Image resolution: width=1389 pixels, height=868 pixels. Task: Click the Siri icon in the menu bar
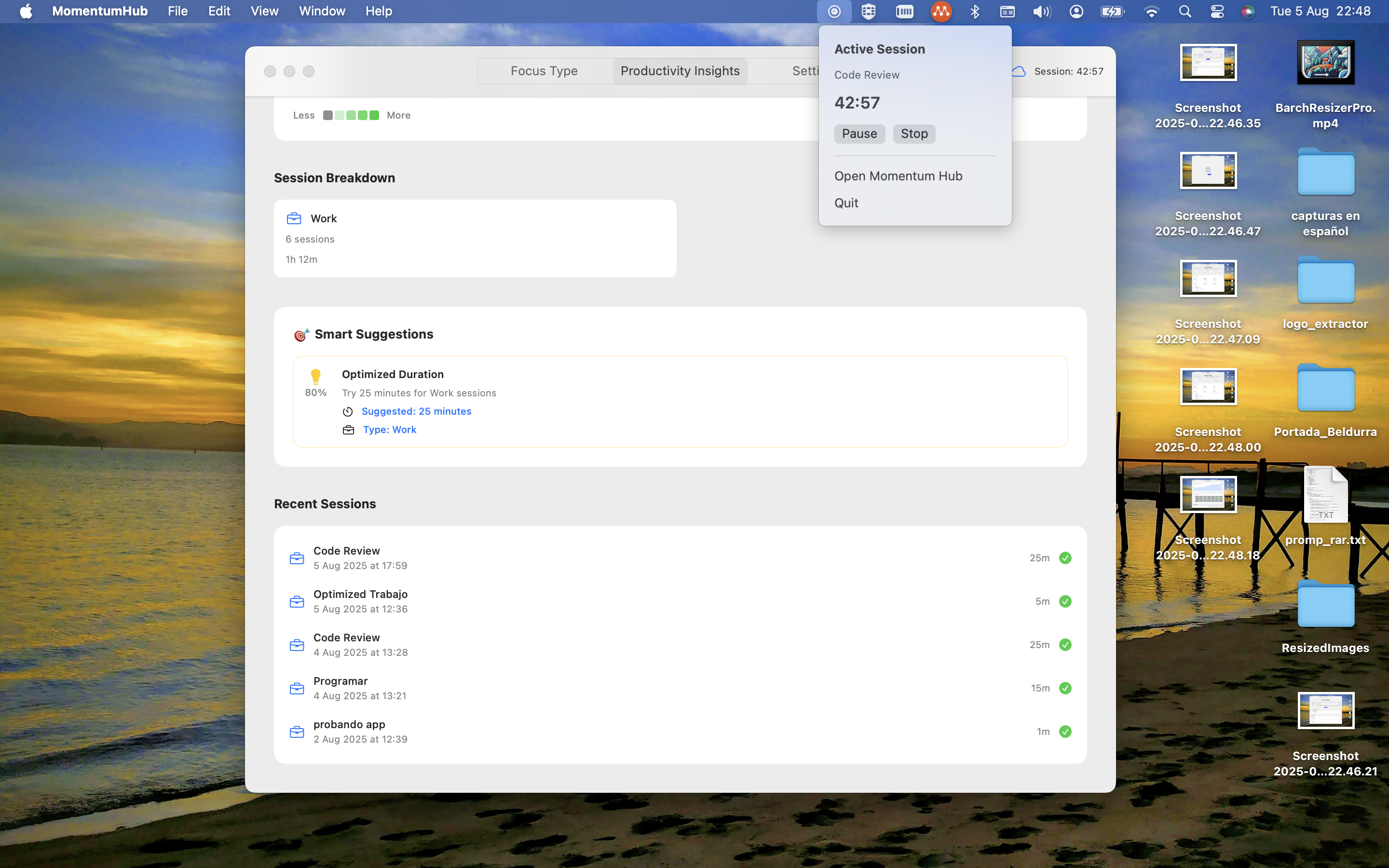[1248, 12]
